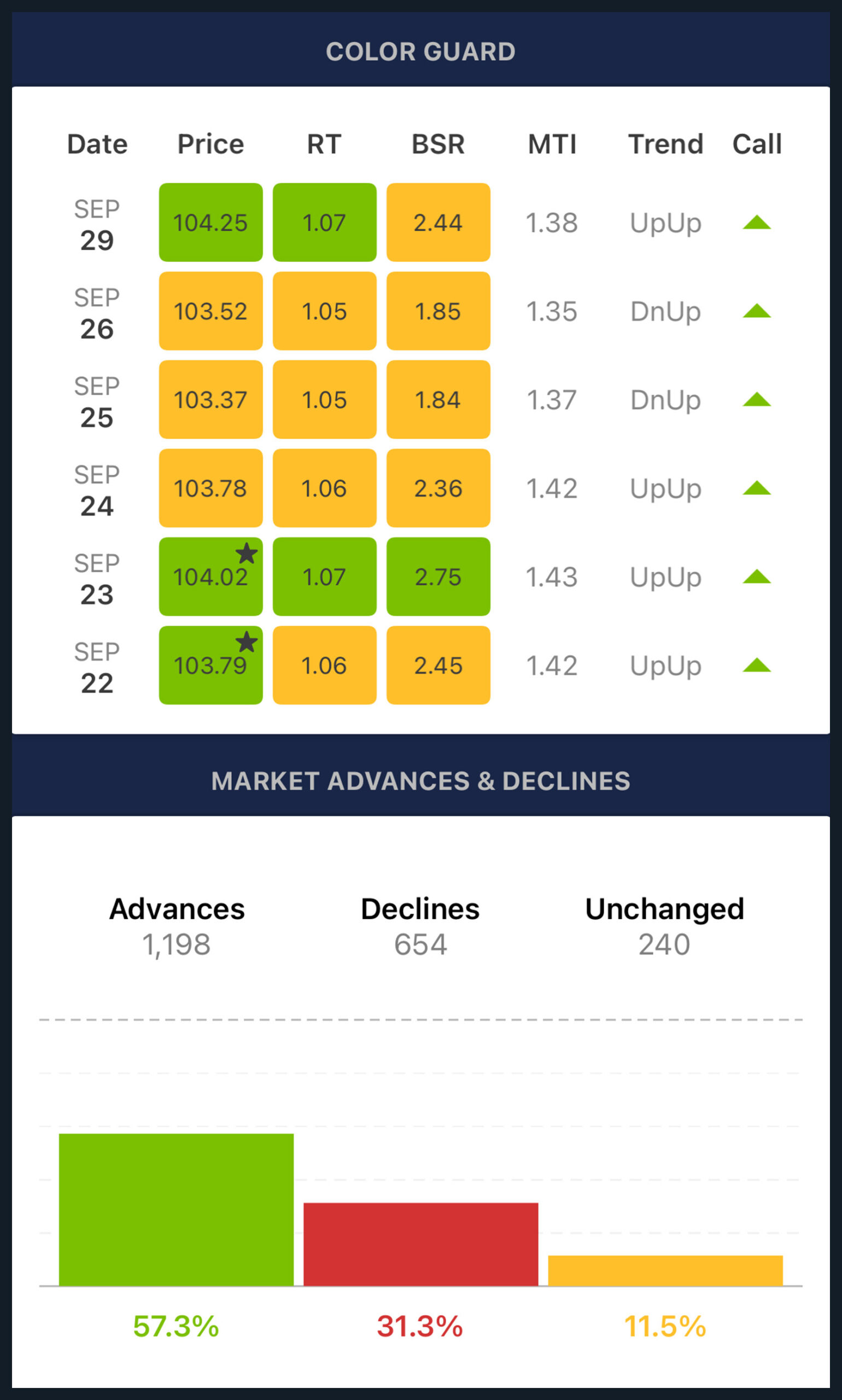The image size is (842, 1400).
Task: Click the green Advances bar
Action: [x=176, y=1209]
